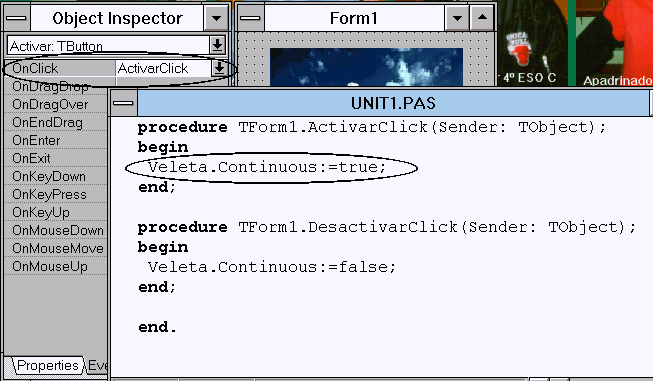The image size is (653, 381).
Task: Expand the Activar: TButton component selector
Action: [217, 45]
